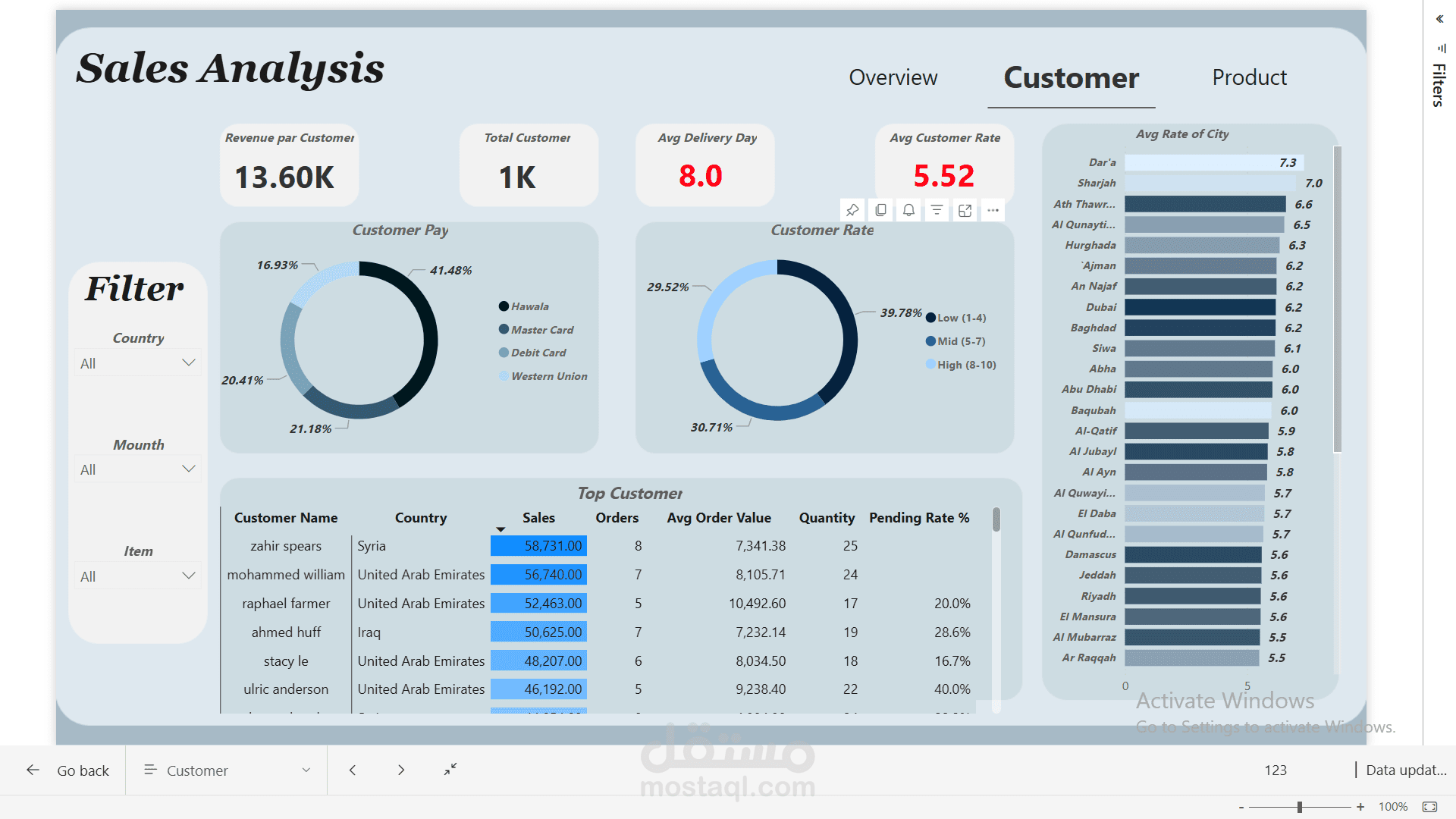The width and height of the screenshot is (1456, 819).
Task: Expand the Filters pane chevron
Action: 1439,19
